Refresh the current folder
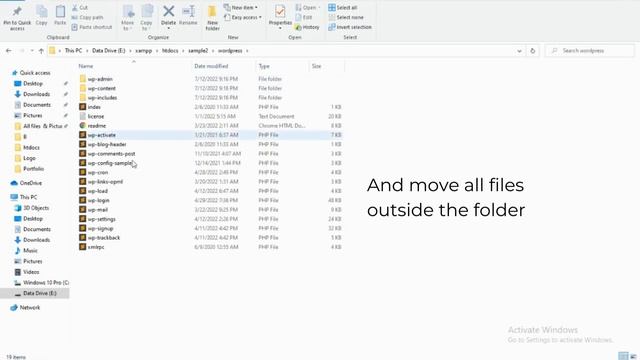Viewport: 640px width, 360px height. [x=533, y=51]
